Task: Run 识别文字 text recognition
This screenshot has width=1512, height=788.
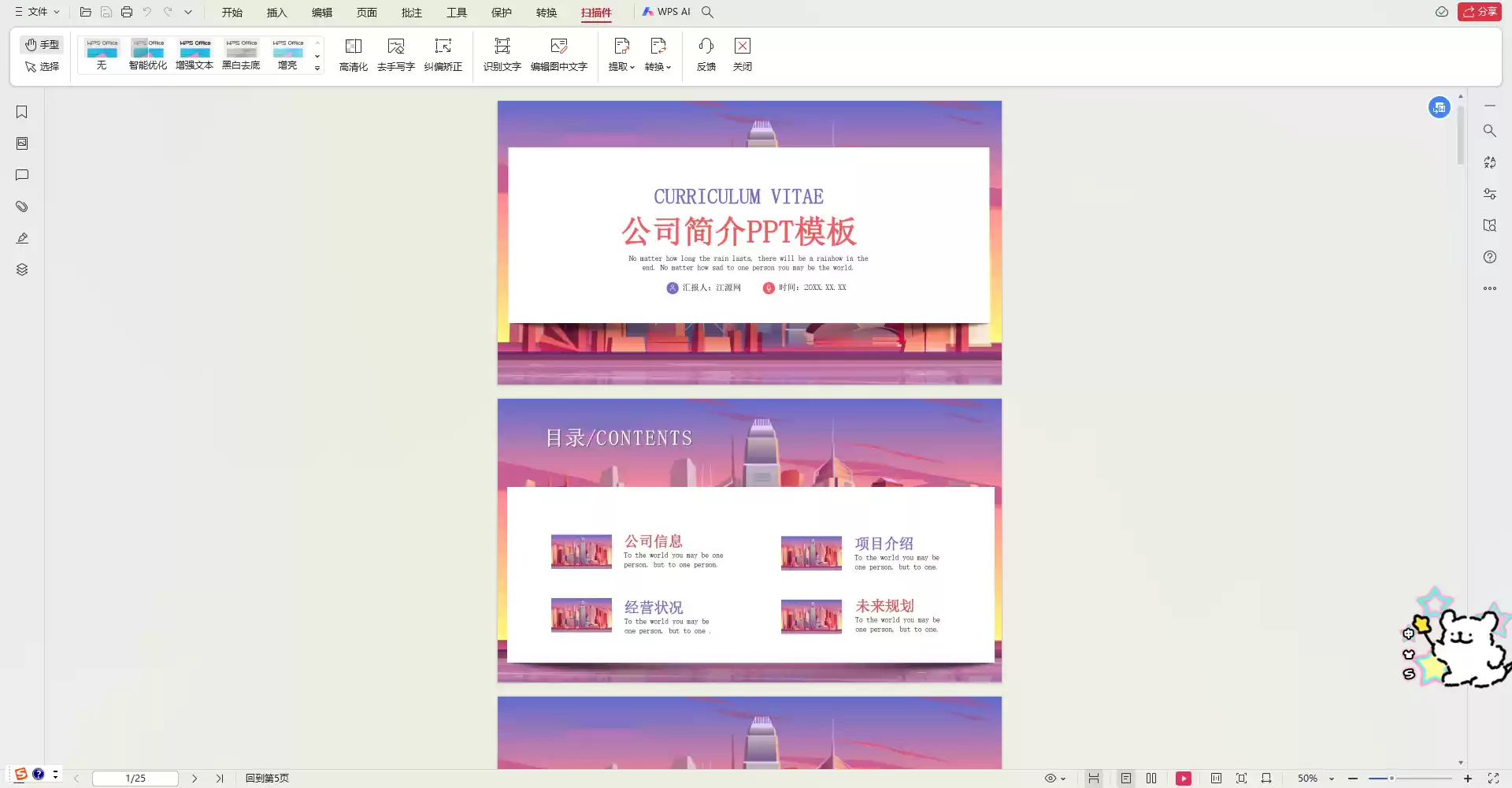Action: tap(502, 54)
